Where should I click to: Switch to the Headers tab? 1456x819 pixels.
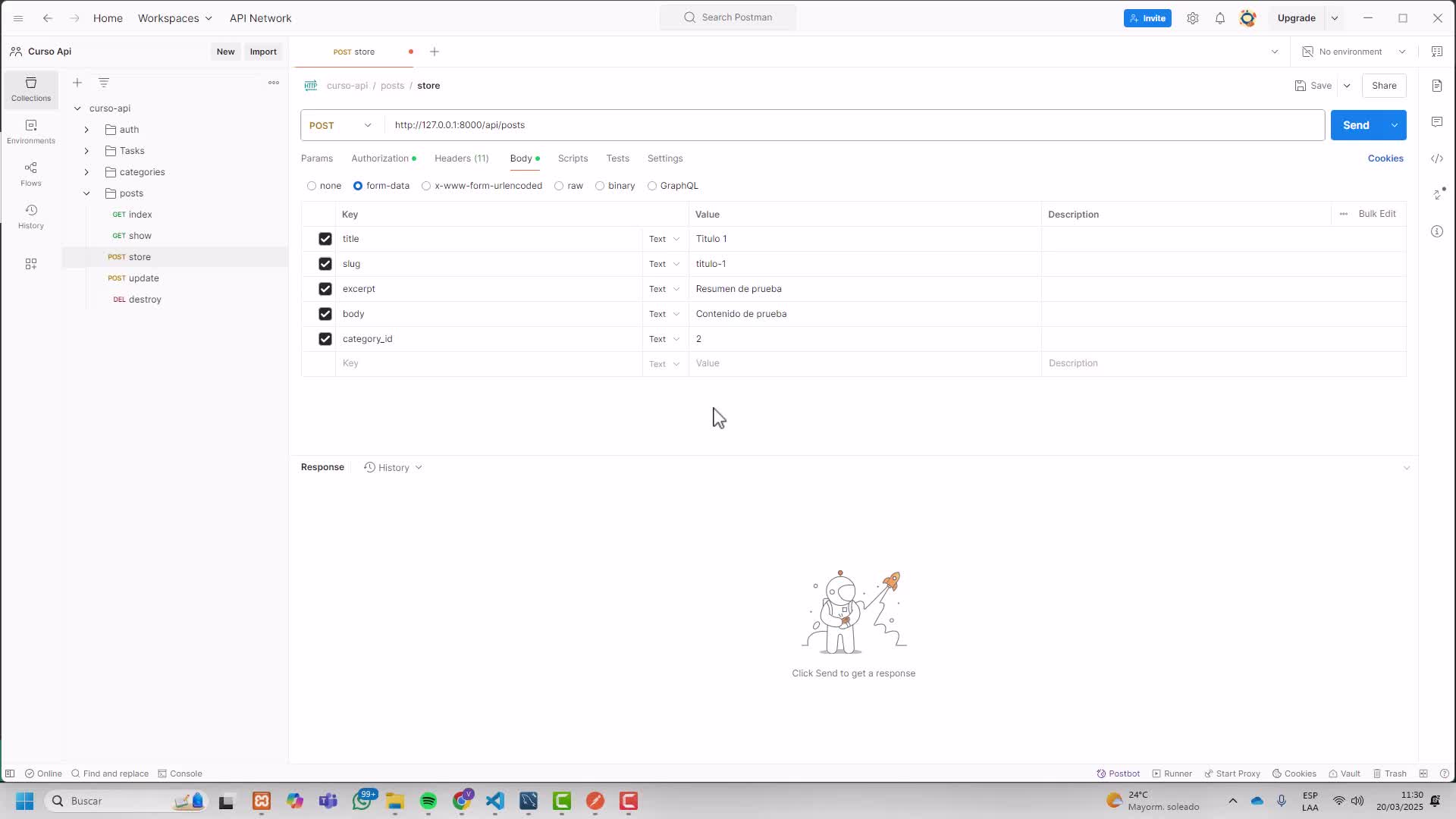coord(461,158)
